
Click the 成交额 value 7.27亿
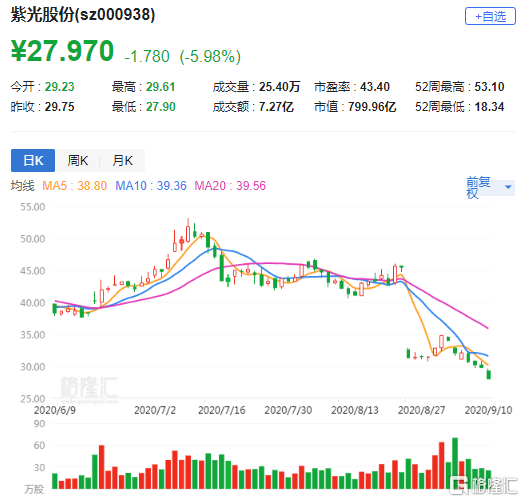pyautogui.click(x=276, y=107)
